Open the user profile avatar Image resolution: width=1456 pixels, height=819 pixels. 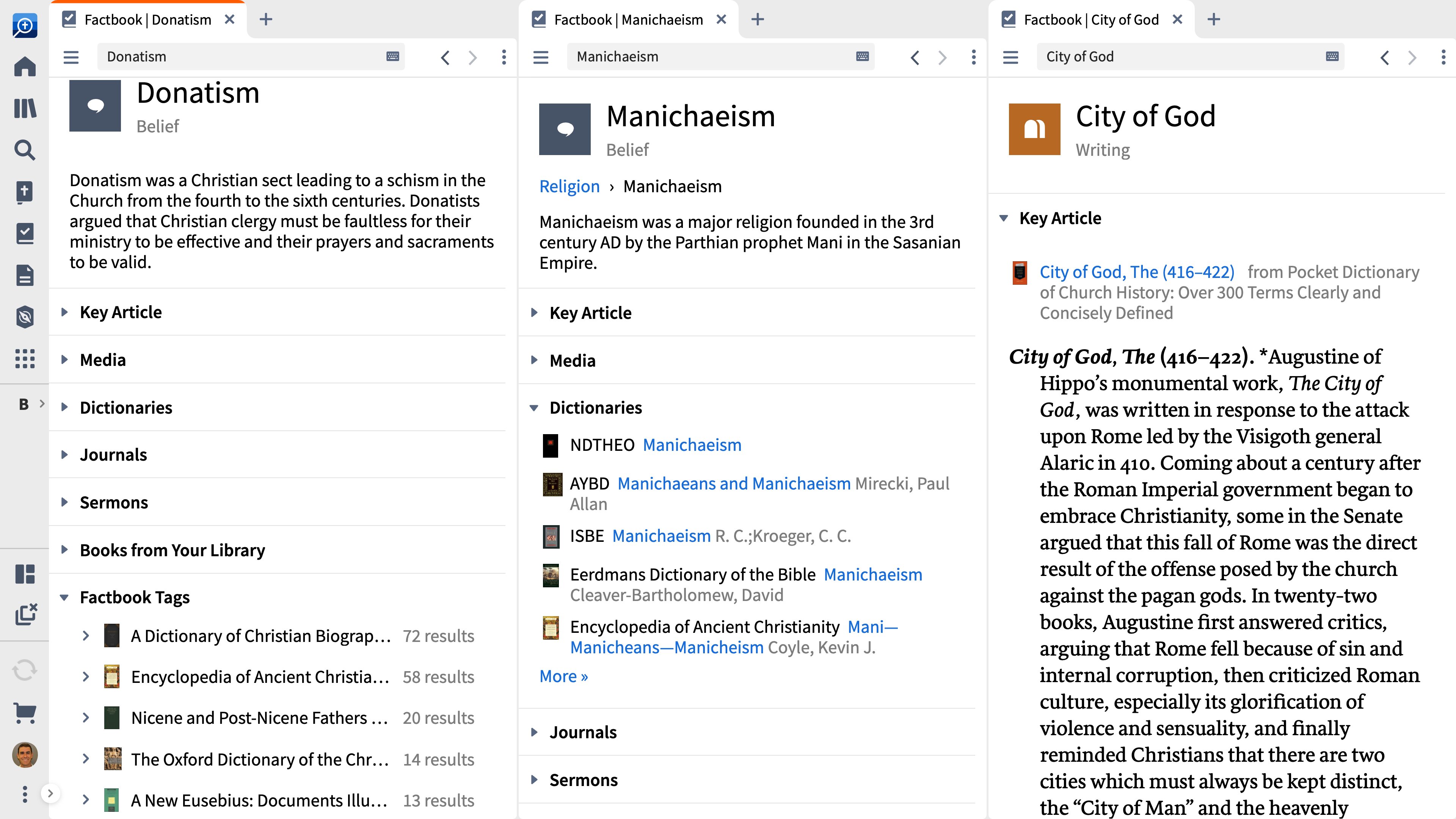(25, 755)
